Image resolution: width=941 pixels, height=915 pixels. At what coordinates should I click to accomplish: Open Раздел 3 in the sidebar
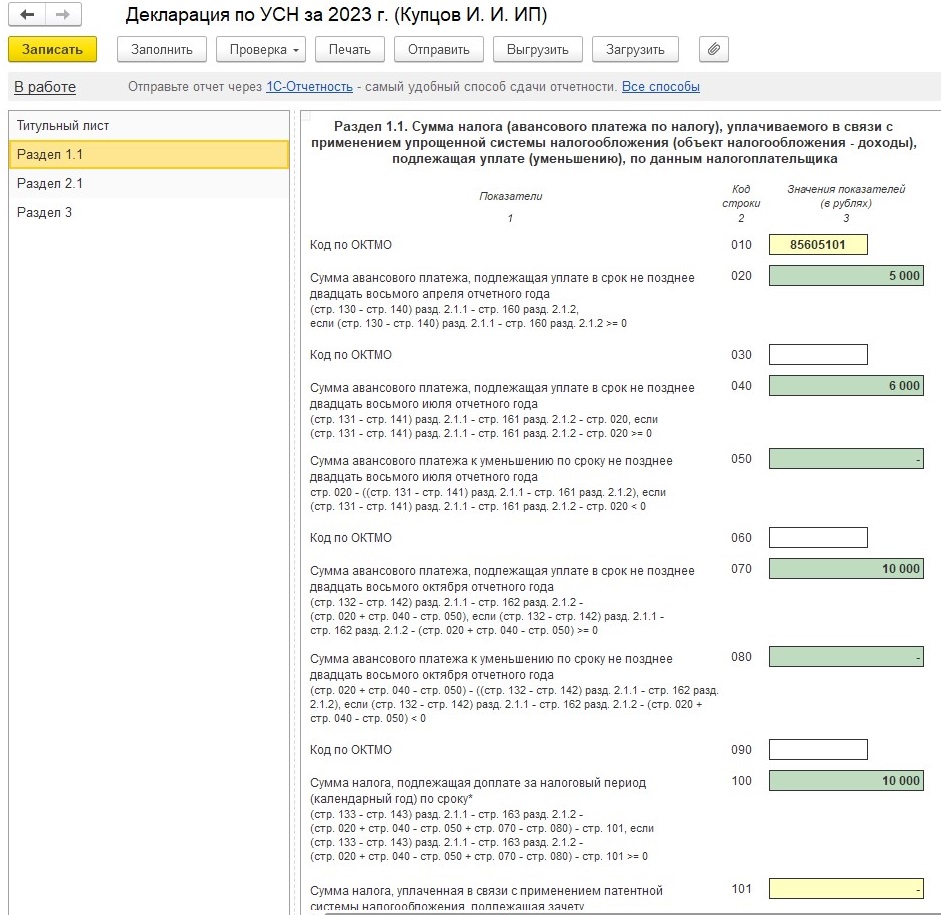149,212
